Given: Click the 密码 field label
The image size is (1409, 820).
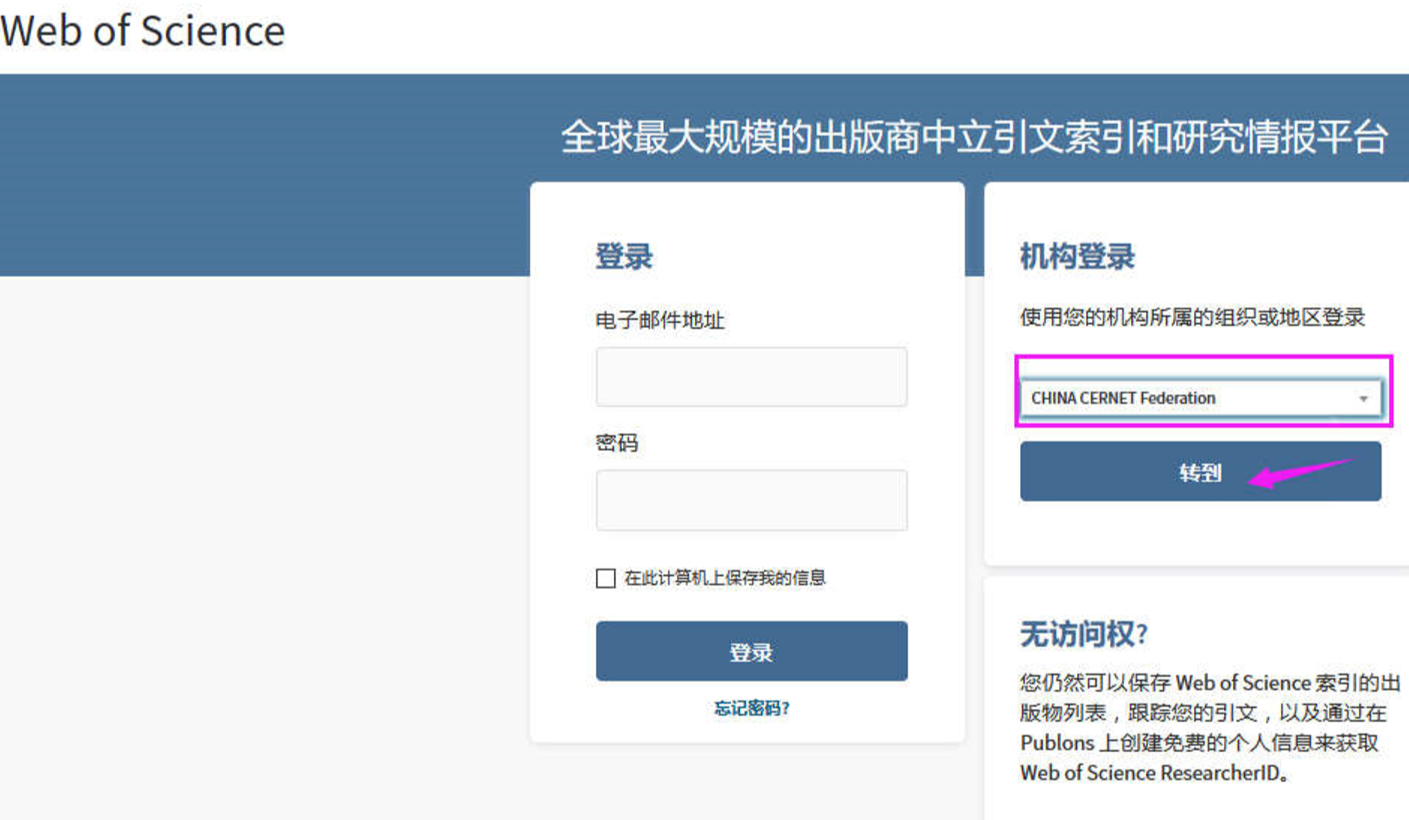Looking at the screenshot, I should [617, 443].
